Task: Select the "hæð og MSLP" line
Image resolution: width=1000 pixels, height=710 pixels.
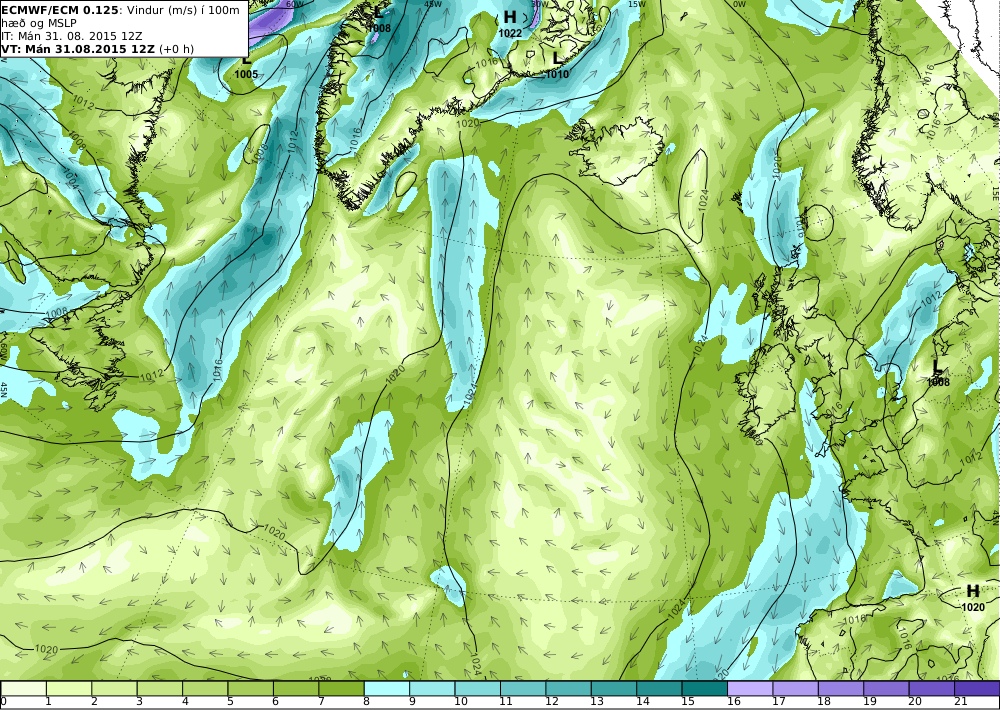Action: (x=38, y=23)
